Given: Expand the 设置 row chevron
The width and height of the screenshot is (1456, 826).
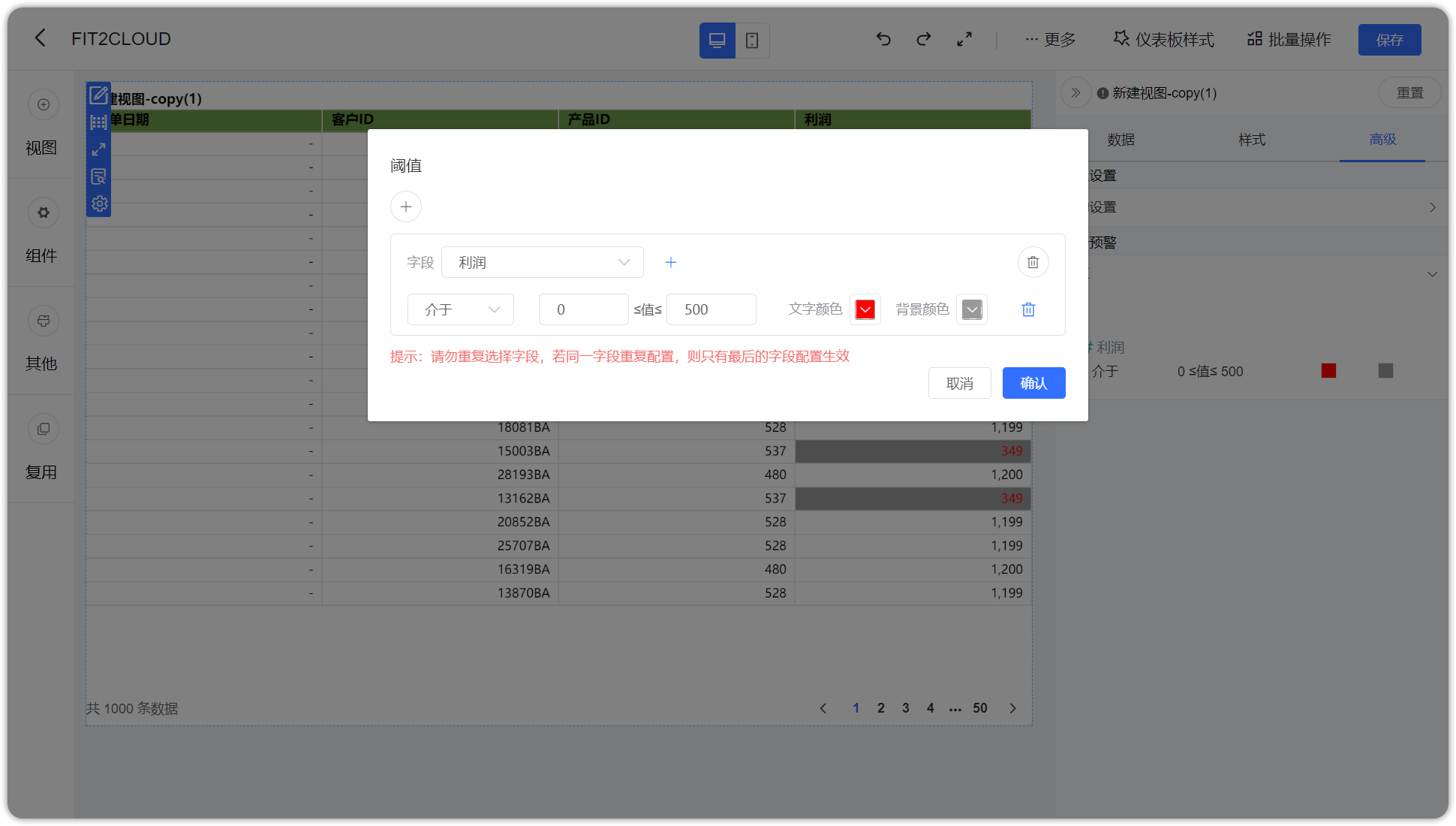Looking at the screenshot, I should coord(1432,207).
